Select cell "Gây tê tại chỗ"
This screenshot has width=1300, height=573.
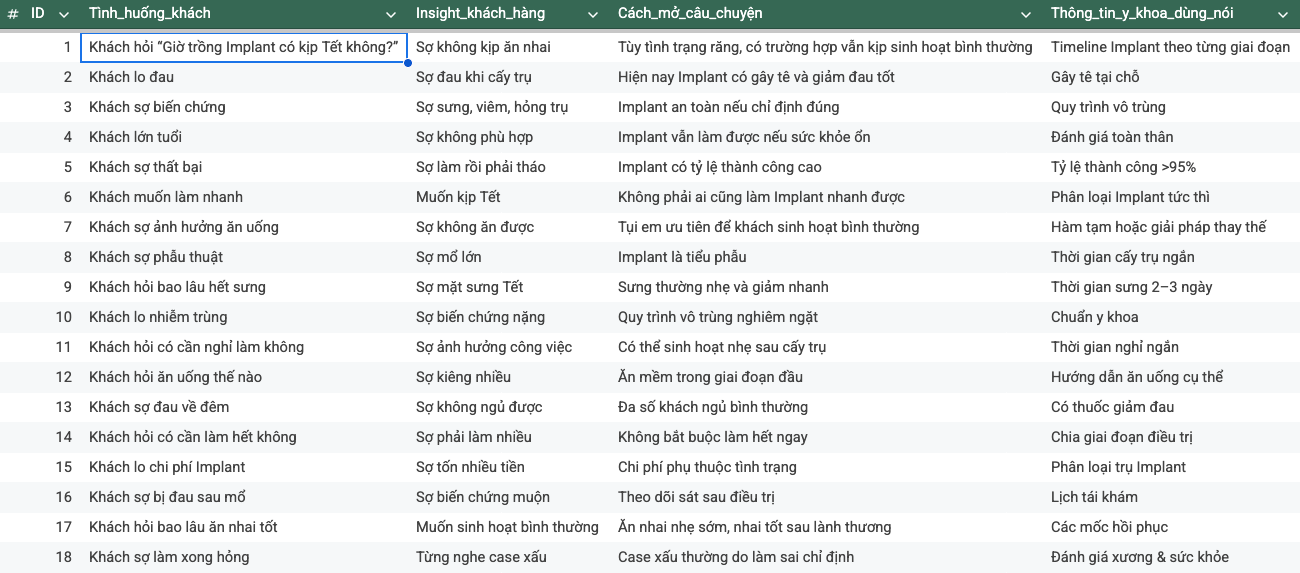(x=1171, y=77)
